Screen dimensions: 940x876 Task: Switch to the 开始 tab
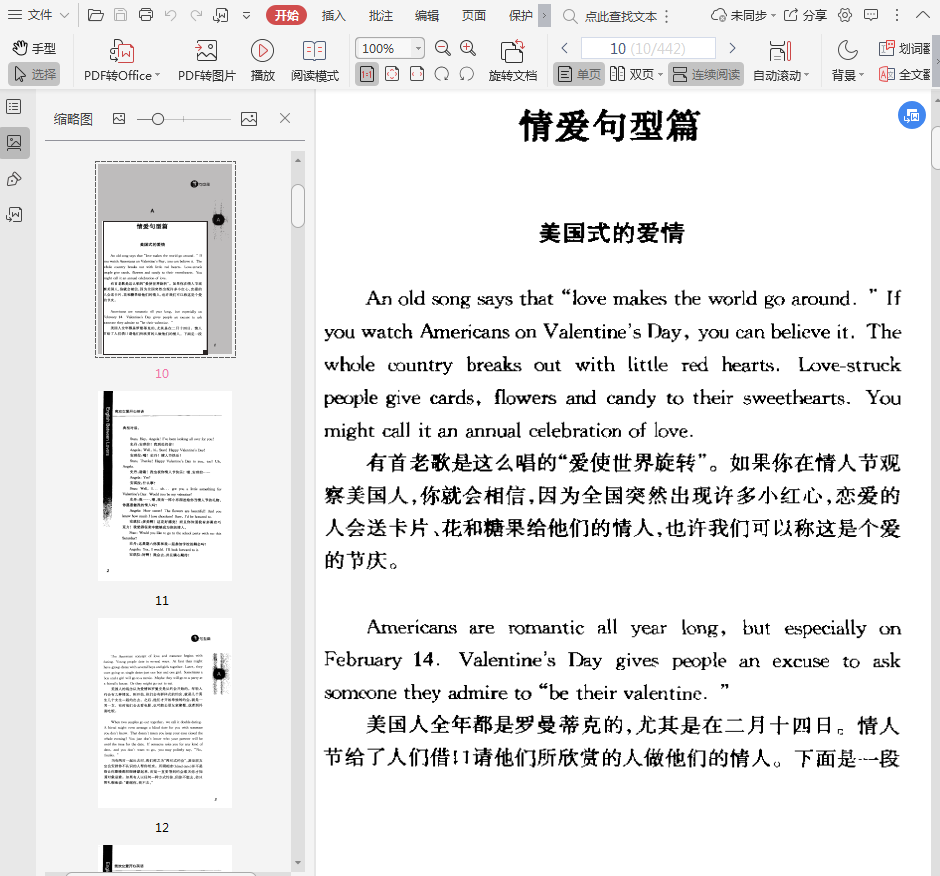click(x=287, y=16)
